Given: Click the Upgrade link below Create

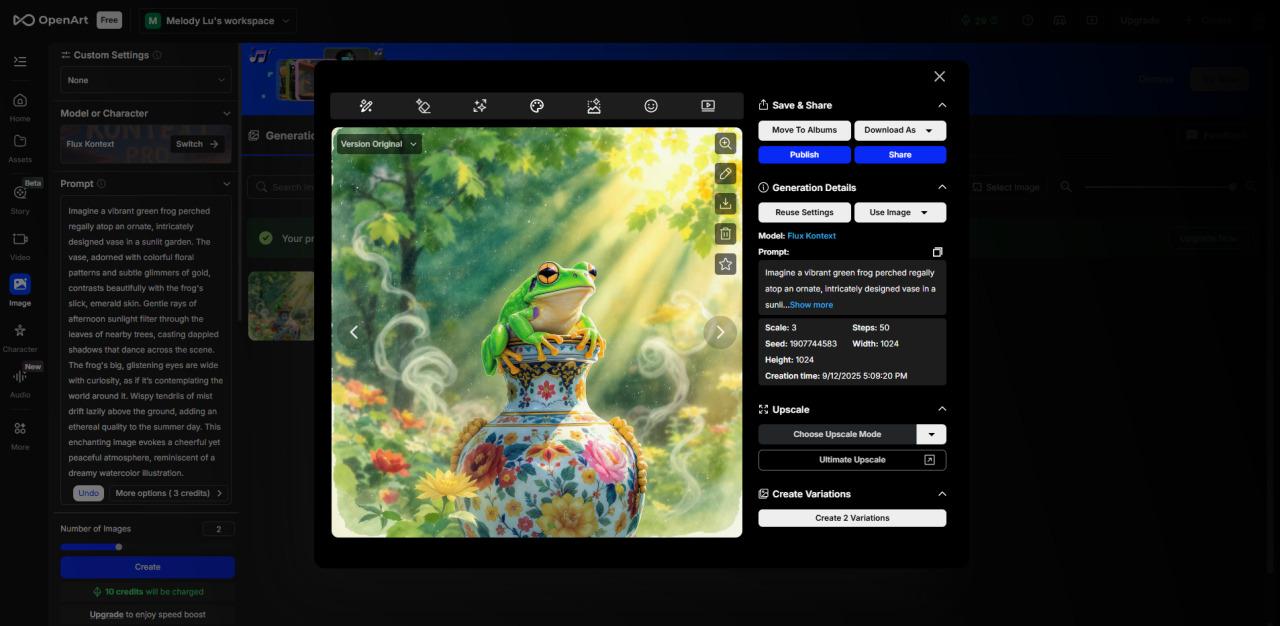Looking at the screenshot, I should click(x=106, y=615).
